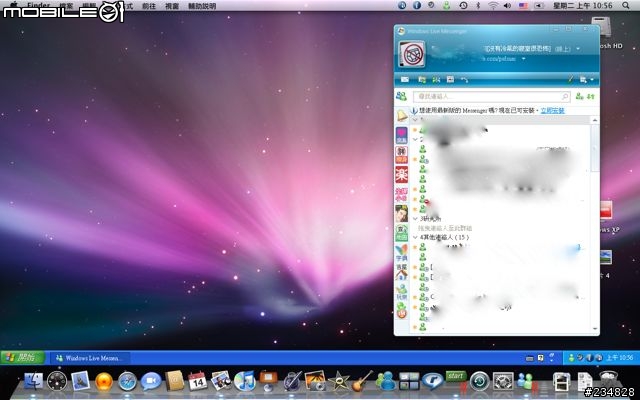Open the show menu dropdown in Messenger toolbar
Screen dimensions: 640x400
(586, 80)
